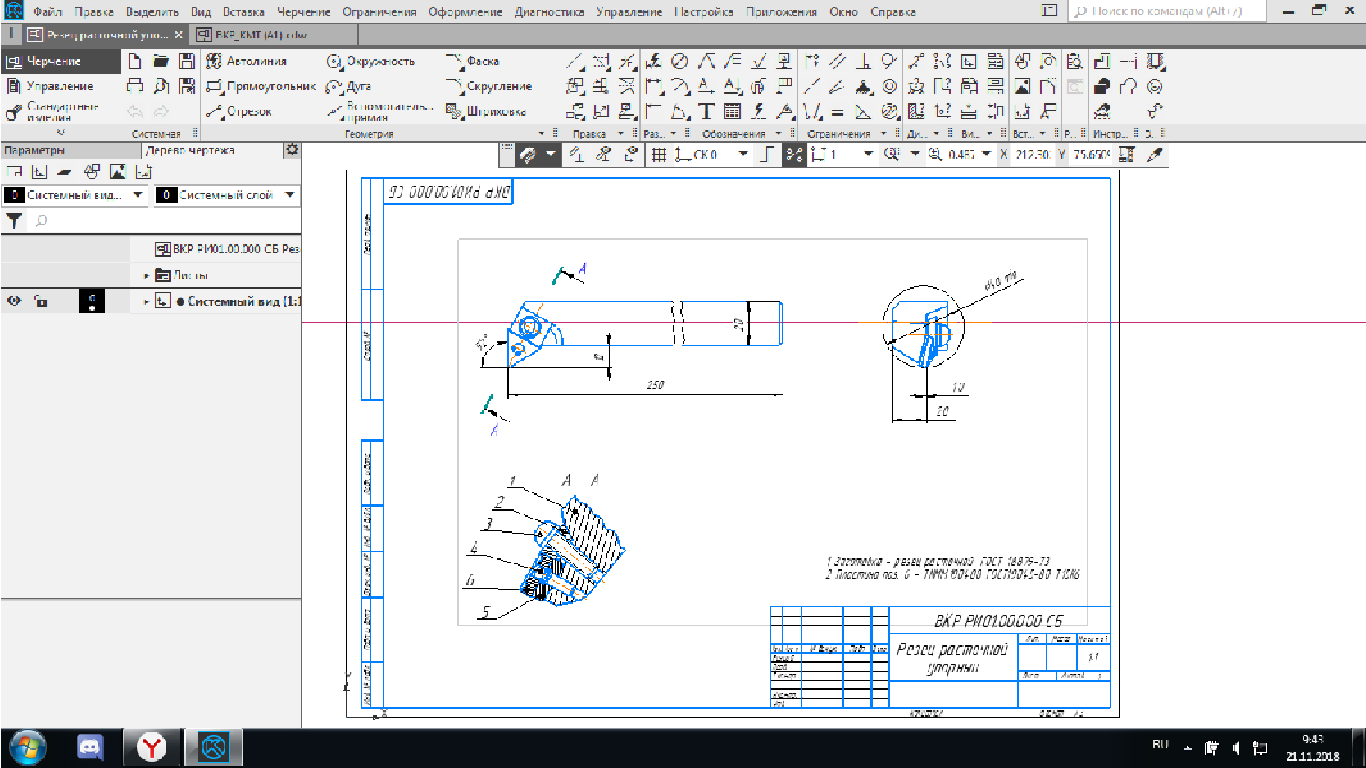This screenshot has width=1366, height=768.
Task: Switch to the Параметры panel tab
Action: click(35, 150)
